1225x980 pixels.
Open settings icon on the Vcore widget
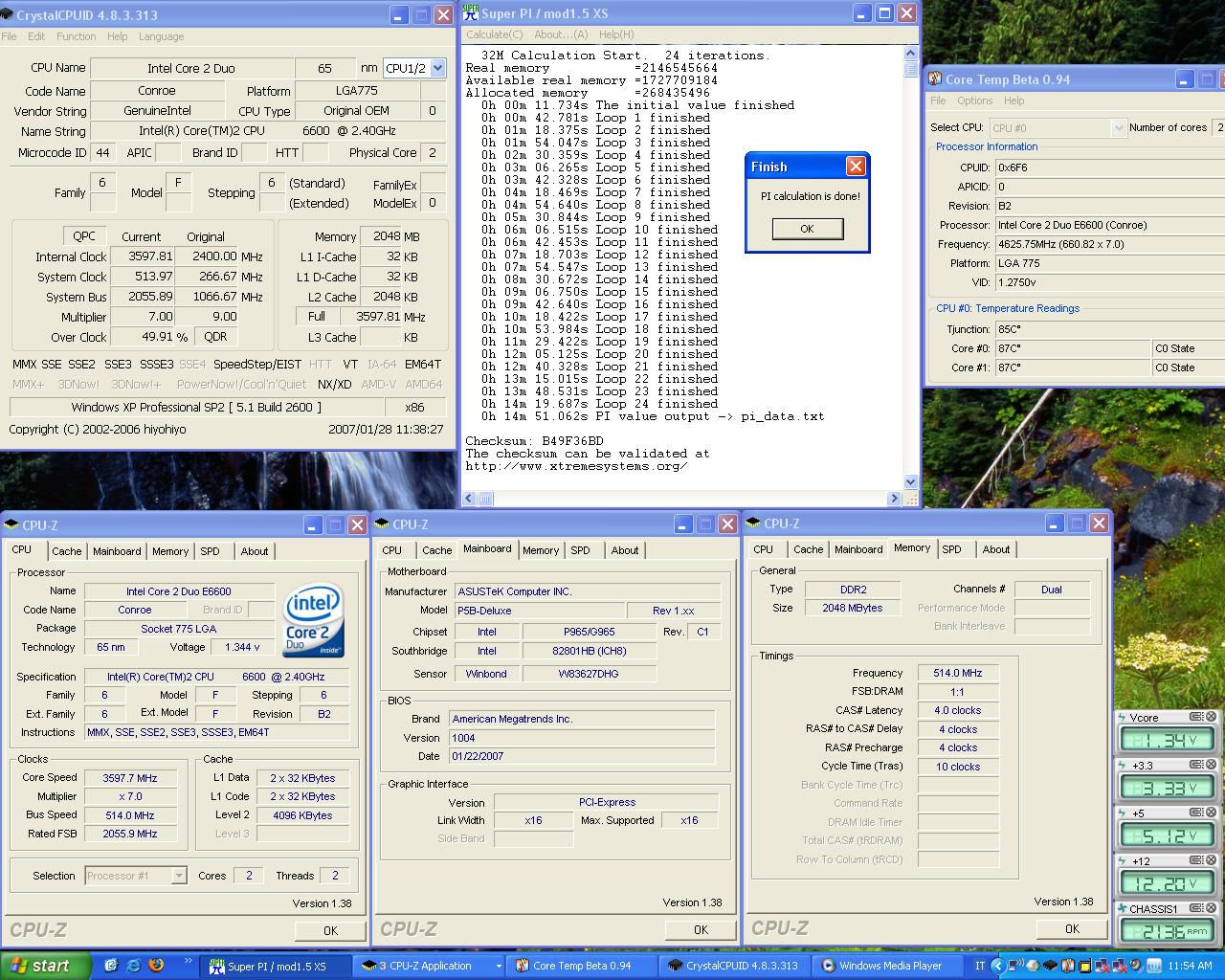[1196, 717]
